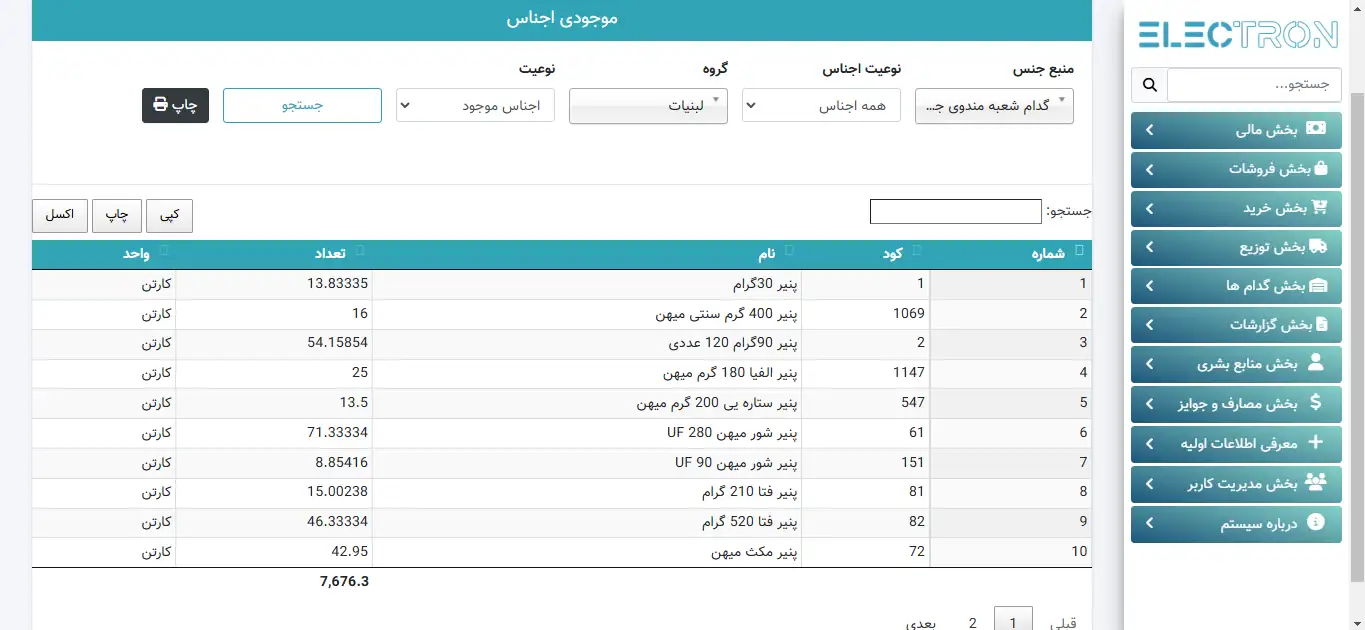Click the money icon of بخش مالی
The width and height of the screenshot is (1365, 630).
pyautogui.click(x=1317, y=129)
